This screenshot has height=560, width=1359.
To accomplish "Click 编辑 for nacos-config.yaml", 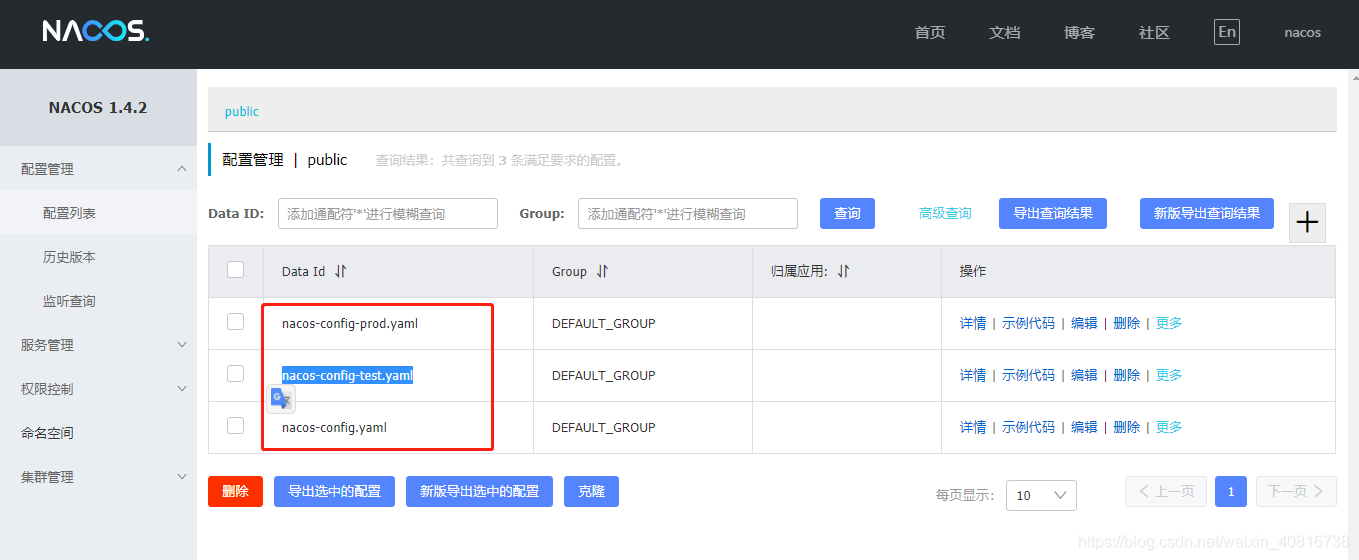I will 1084,427.
